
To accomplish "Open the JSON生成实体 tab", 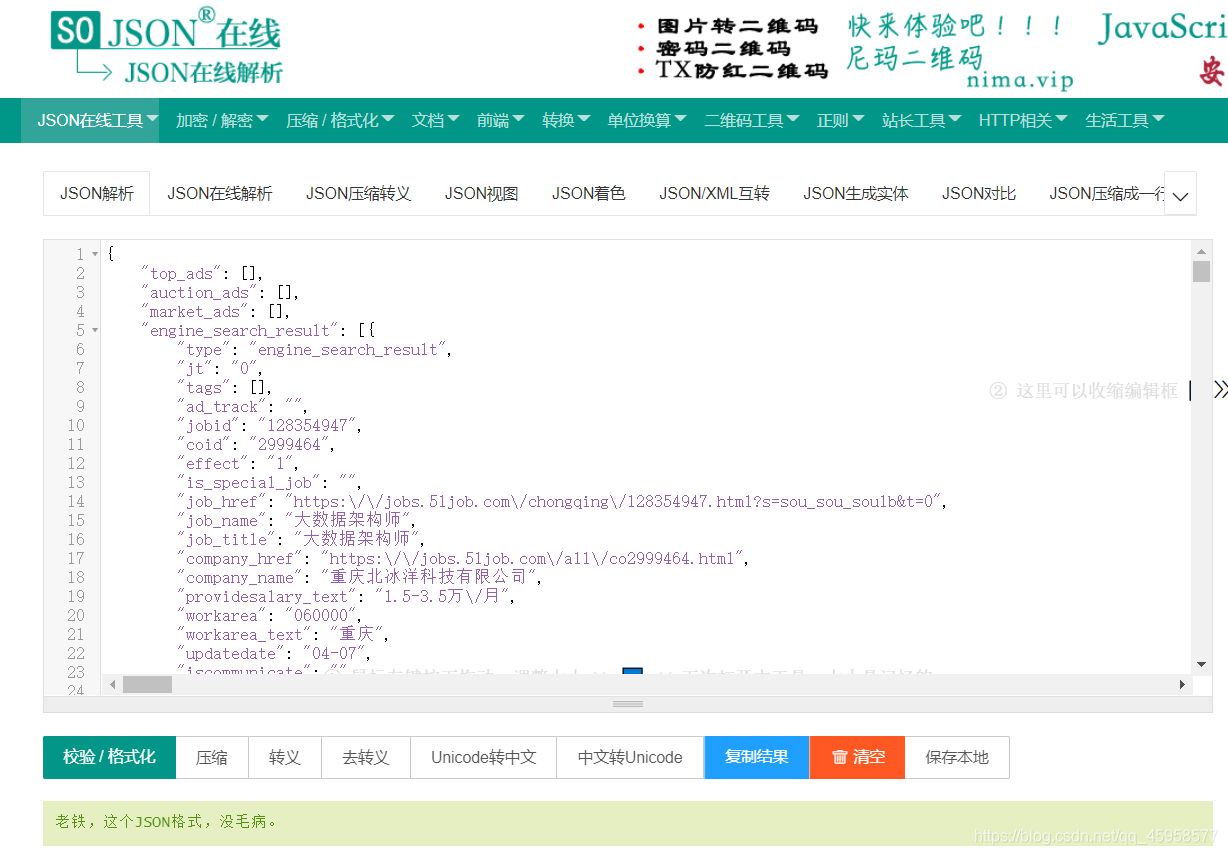I will point(856,193).
